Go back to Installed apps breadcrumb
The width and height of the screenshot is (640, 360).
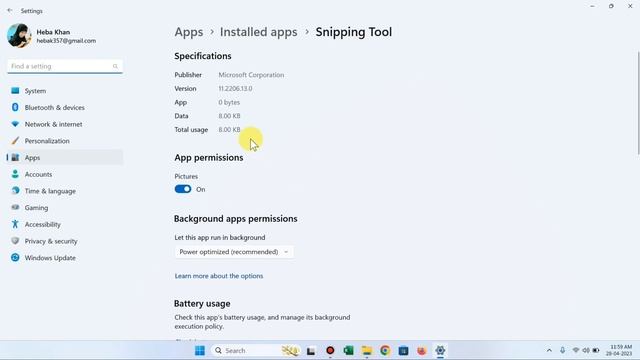point(258,32)
